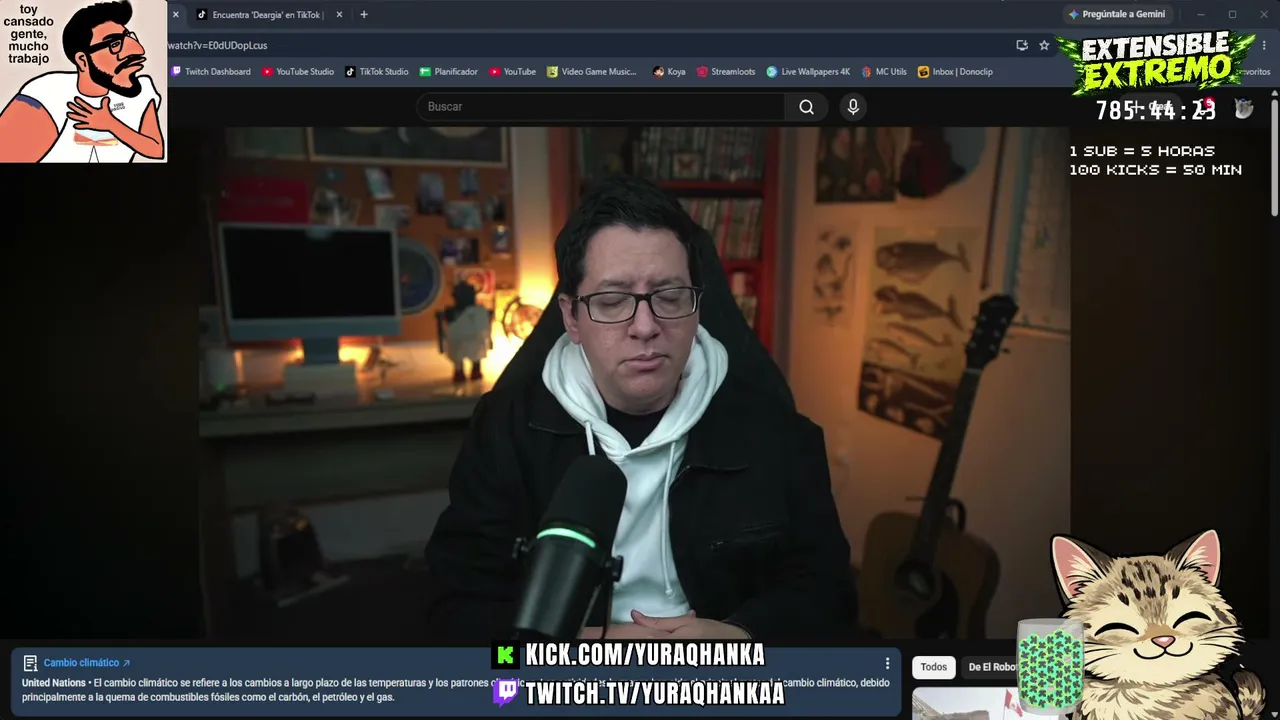The image size is (1280, 720).
Task: Select the 'De El Robot' filter chip
Action: [992, 667]
